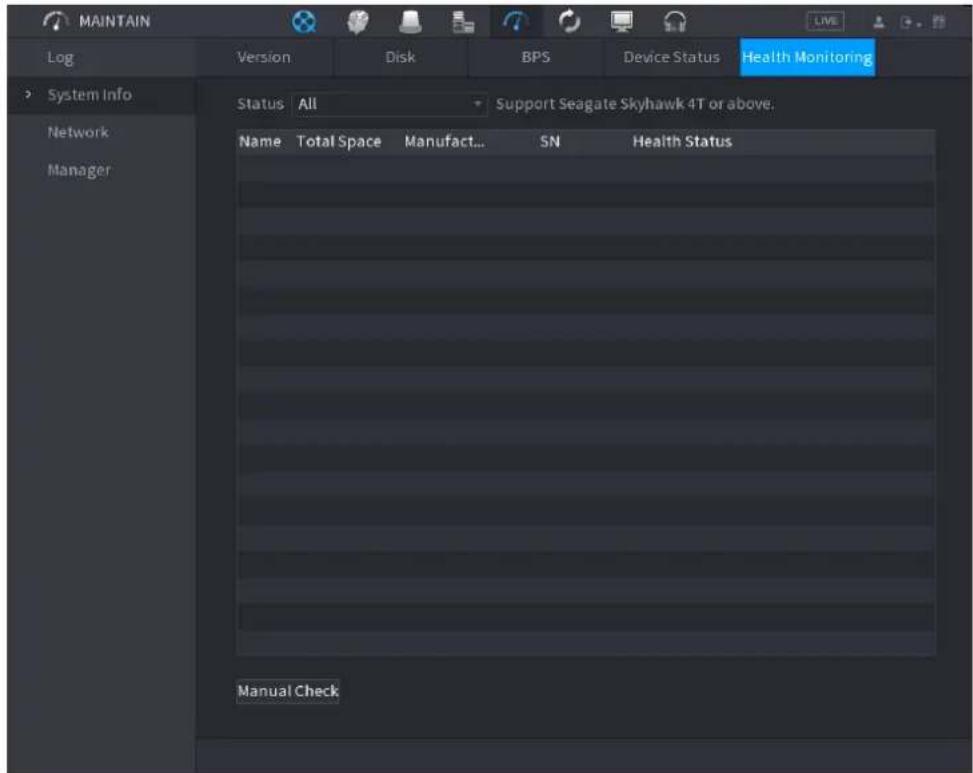Open the Playback film reel icon
The height and width of the screenshot is (773, 973).
point(304,22)
